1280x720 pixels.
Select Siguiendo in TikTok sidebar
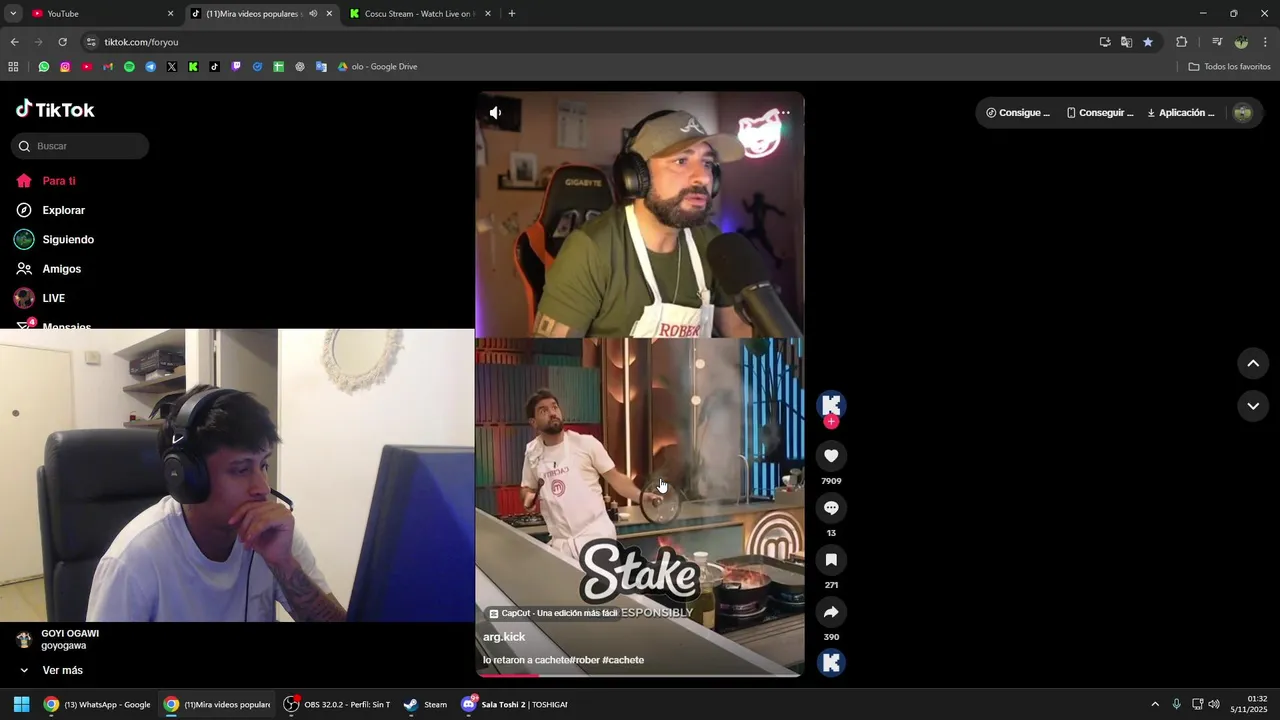click(x=68, y=240)
